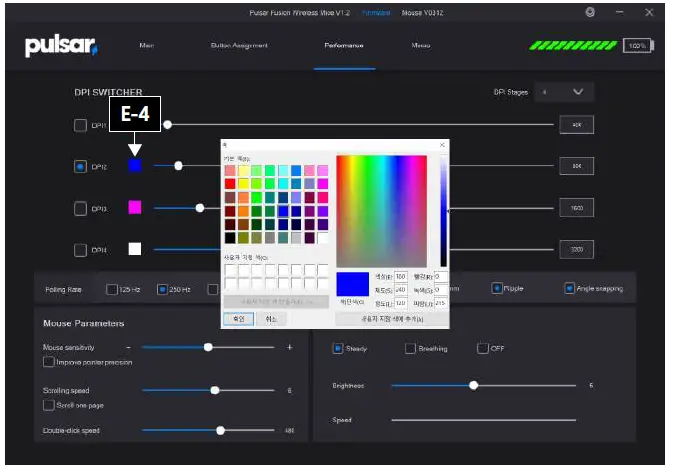675x470 pixels.
Task: Click the DPI1 value box
Action: pyautogui.click(x=576, y=125)
